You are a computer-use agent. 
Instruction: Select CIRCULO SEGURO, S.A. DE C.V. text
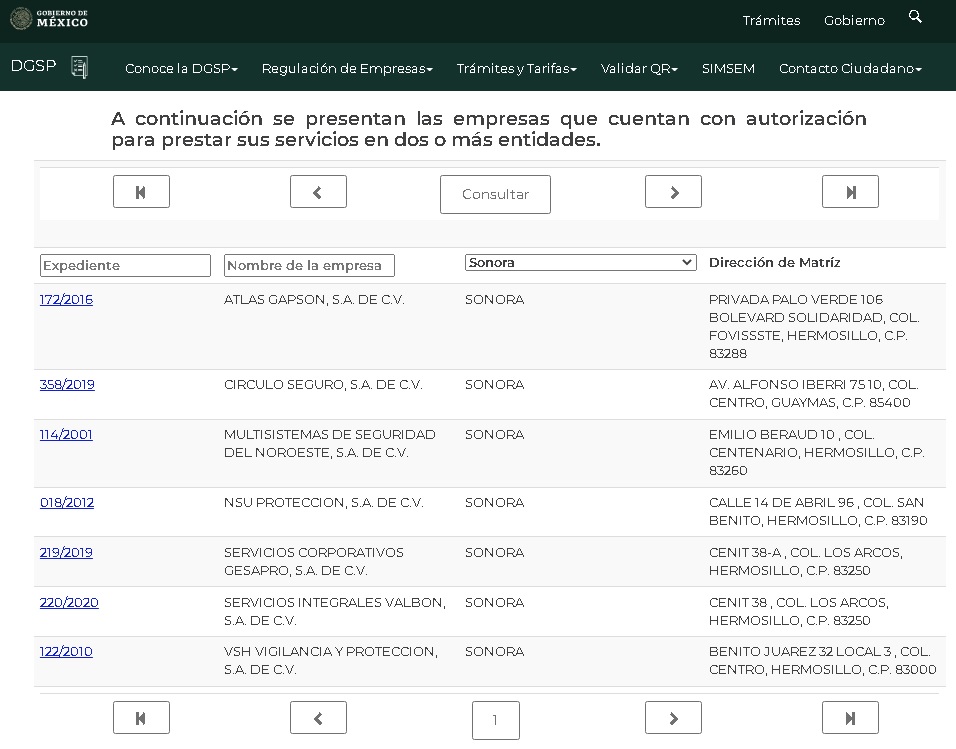(323, 384)
